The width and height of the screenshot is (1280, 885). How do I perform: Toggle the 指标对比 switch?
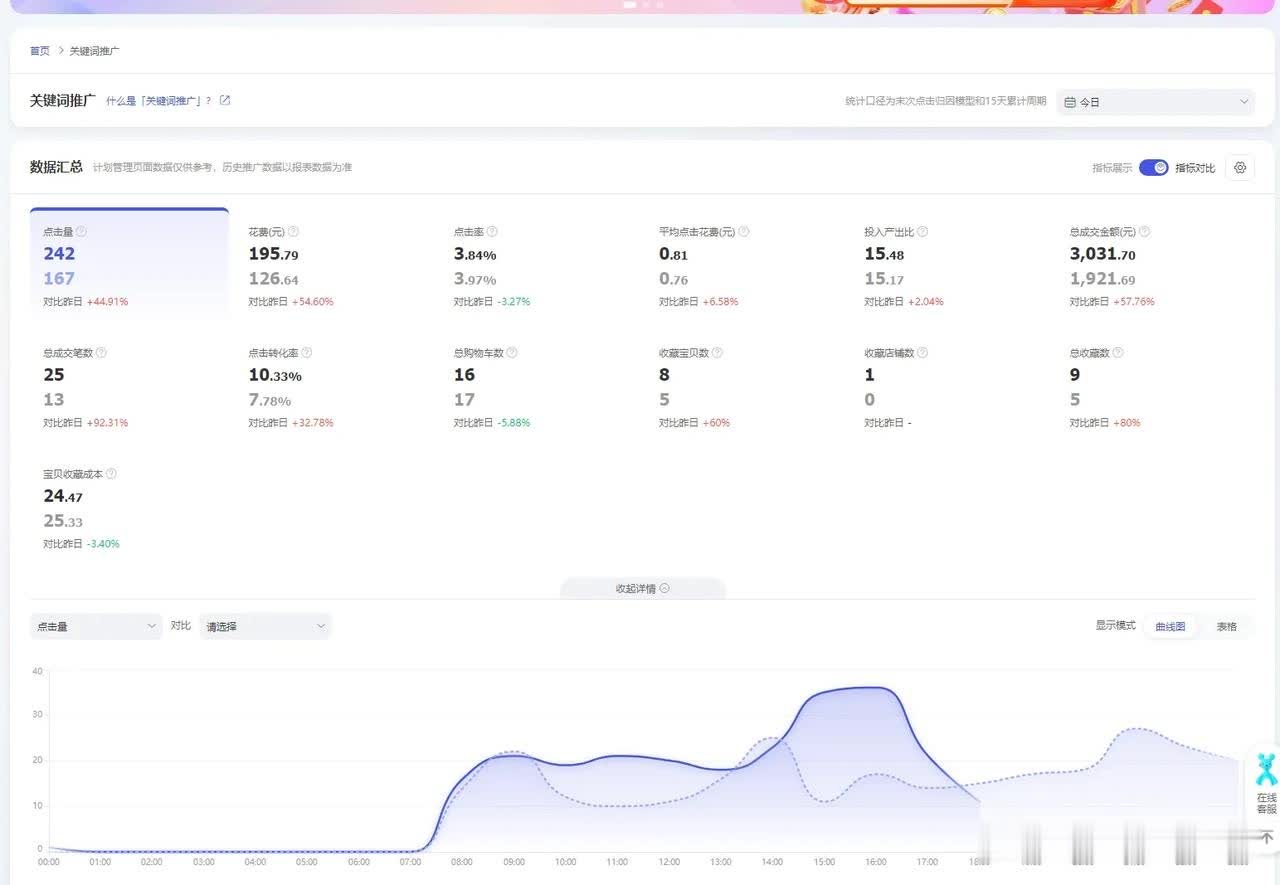coord(1154,167)
